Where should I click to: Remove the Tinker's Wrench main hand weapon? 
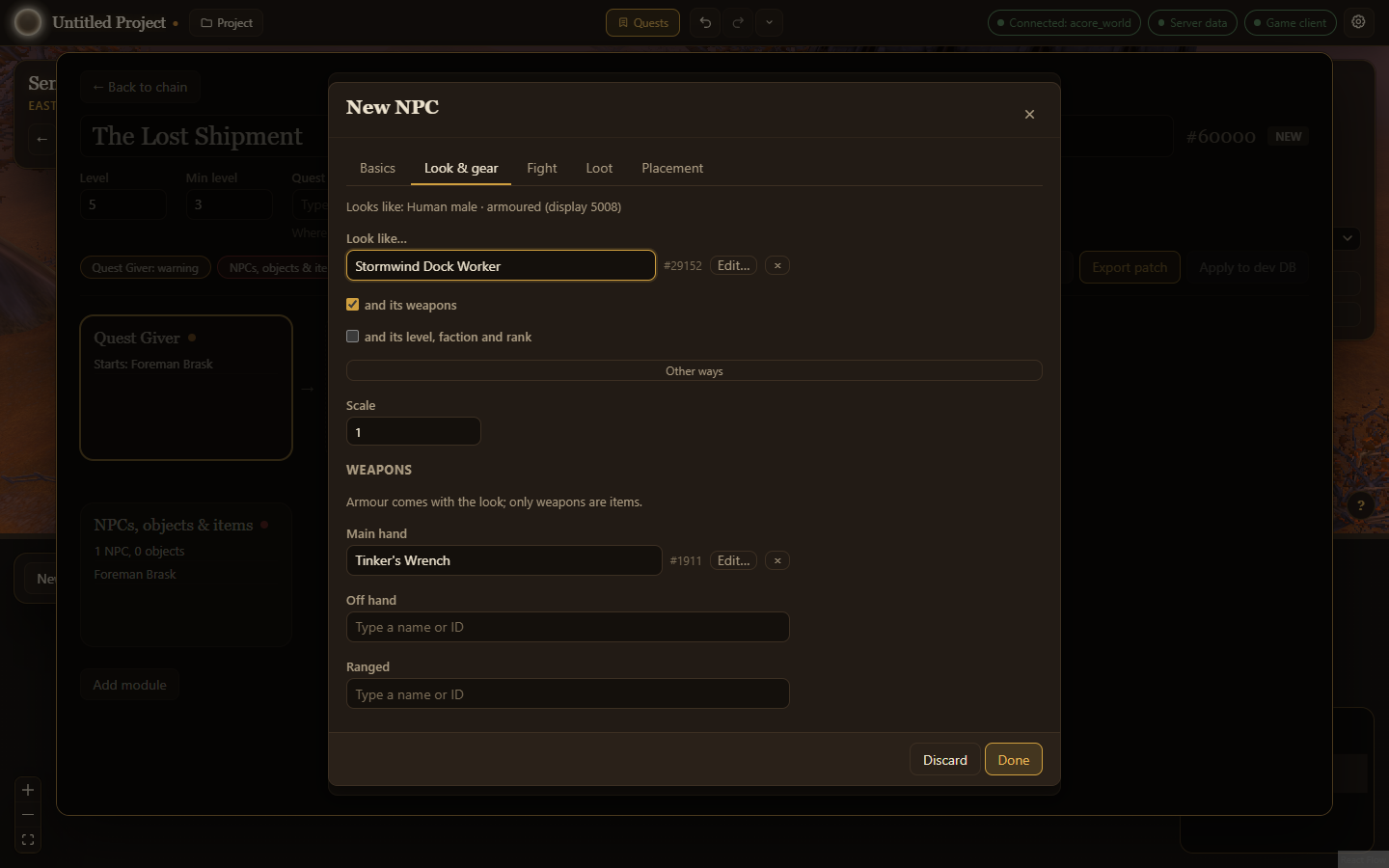pos(777,560)
